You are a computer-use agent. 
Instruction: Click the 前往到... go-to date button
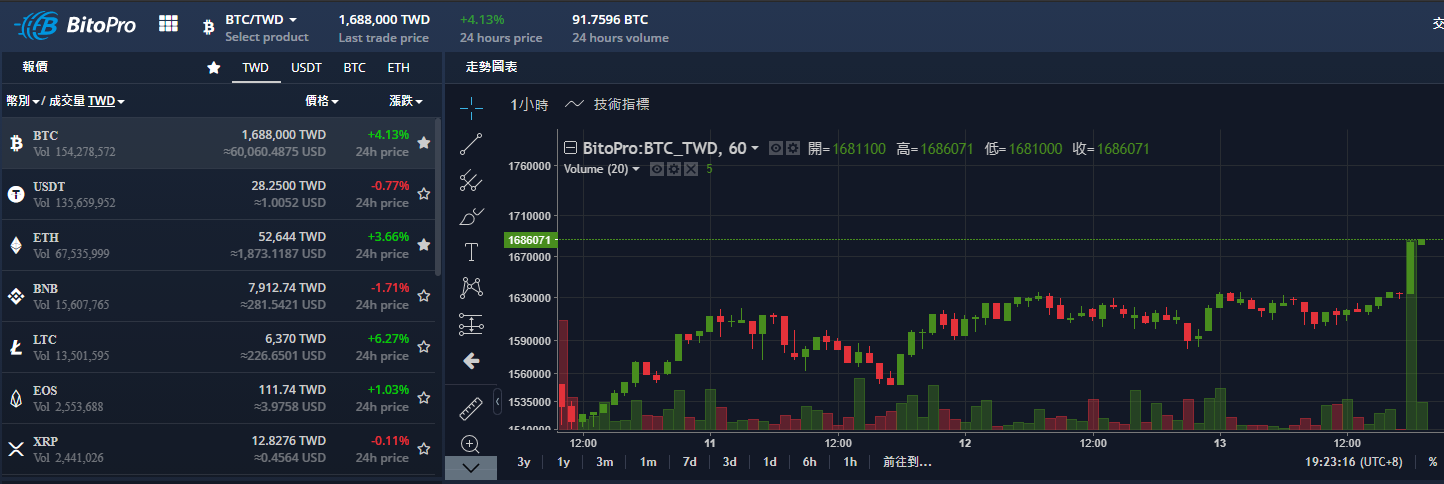coord(907,462)
